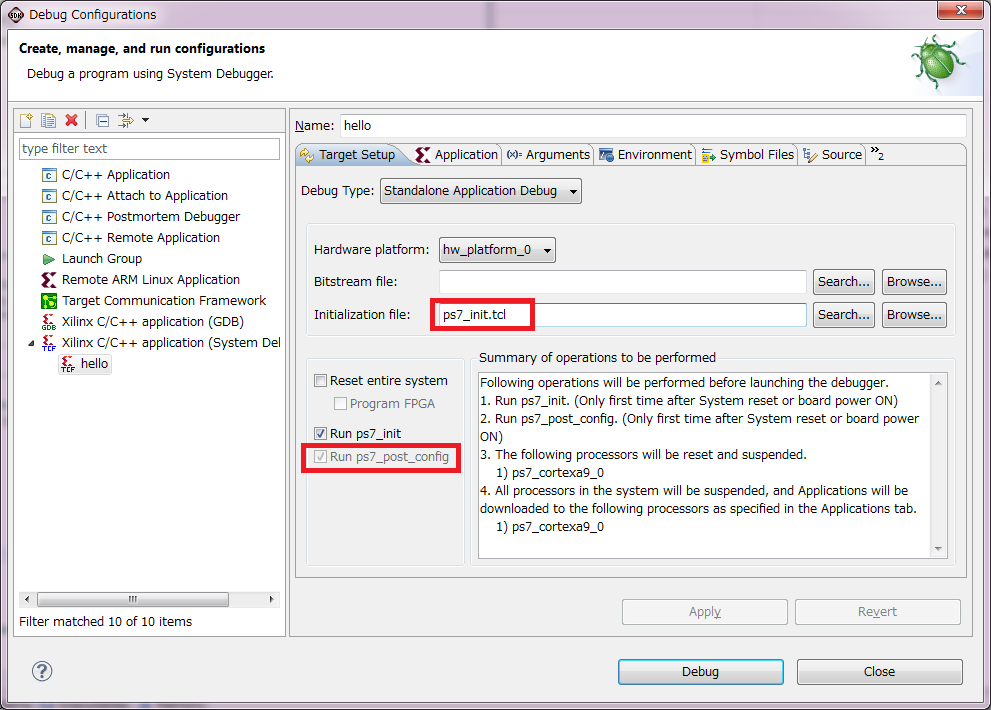Click the C/C++ Attach to Application icon

point(49,196)
